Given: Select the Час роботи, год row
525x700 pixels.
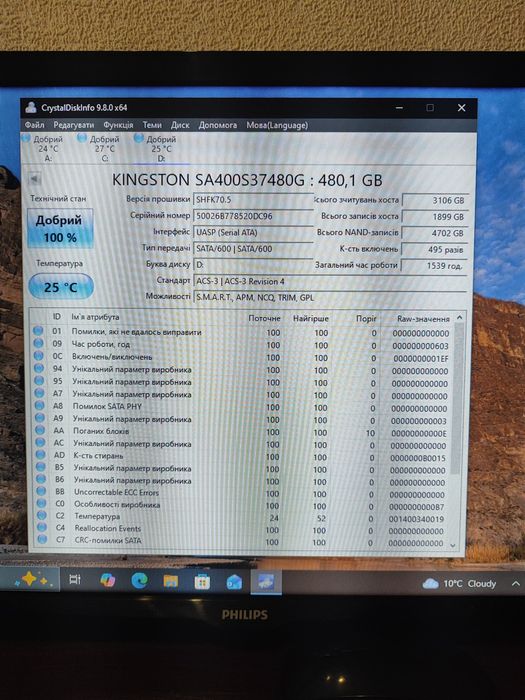Looking at the screenshot, I should pos(242,345).
